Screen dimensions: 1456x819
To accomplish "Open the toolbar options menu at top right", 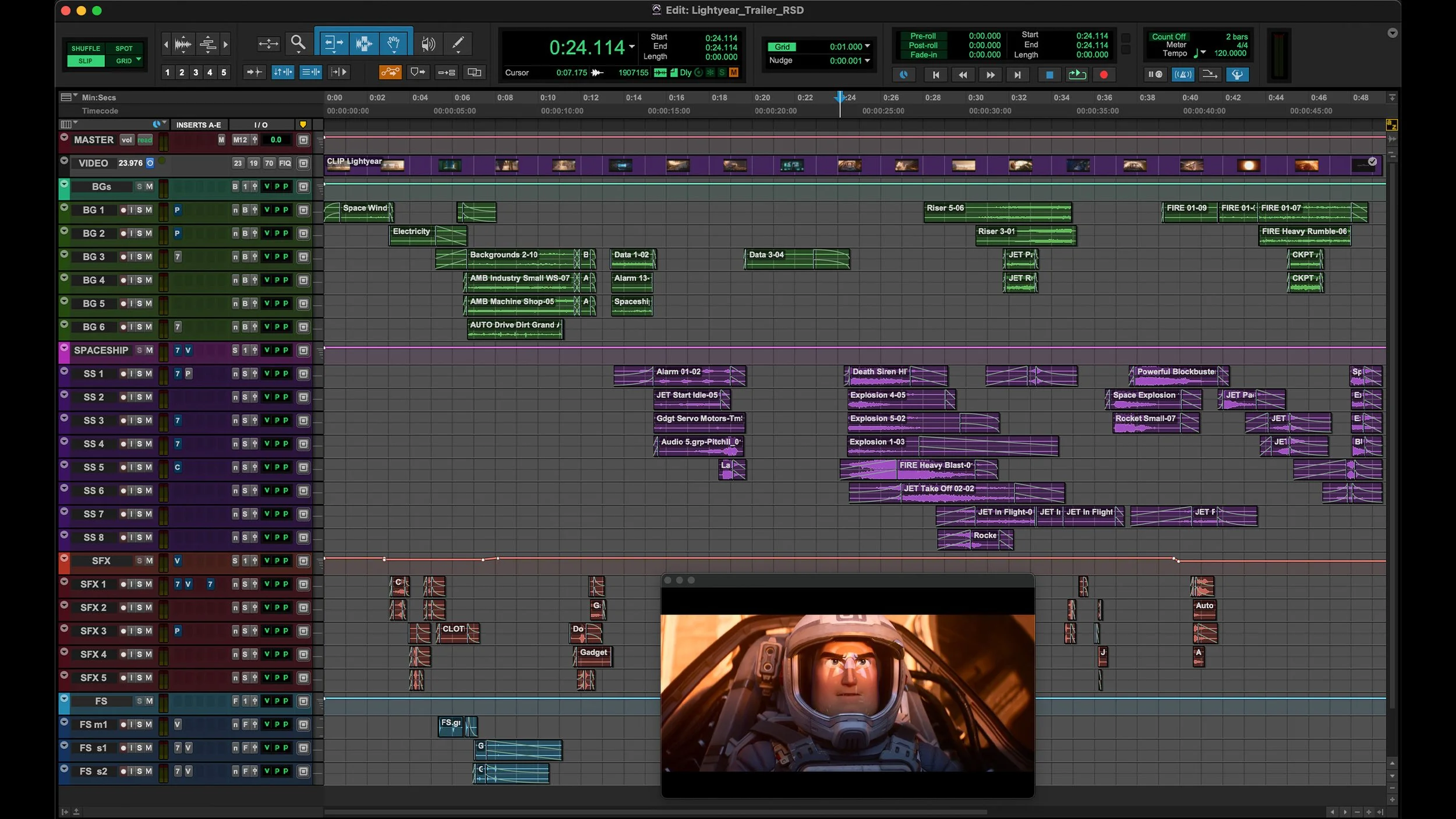I will point(1392,33).
